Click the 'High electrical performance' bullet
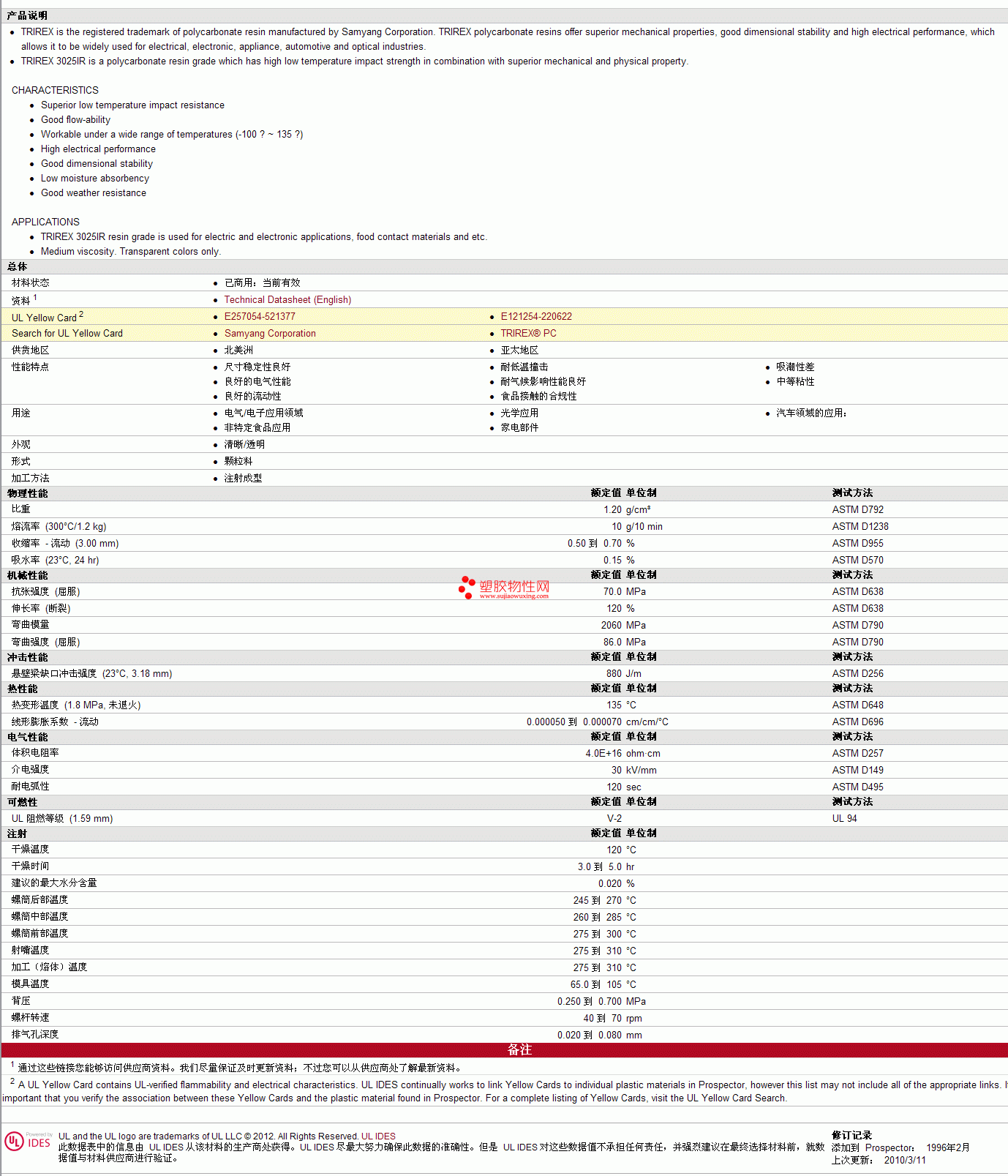1008x1176 pixels. (x=98, y=149)
